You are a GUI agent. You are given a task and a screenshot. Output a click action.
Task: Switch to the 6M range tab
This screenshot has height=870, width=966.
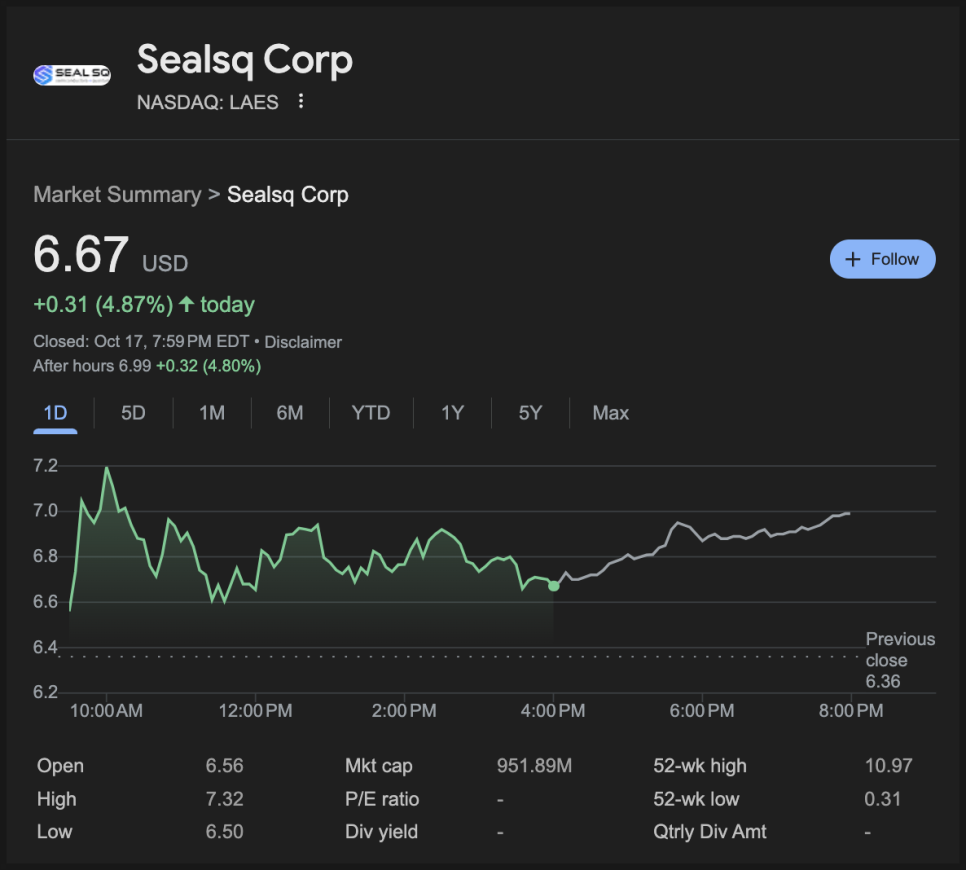click(290, 413)
